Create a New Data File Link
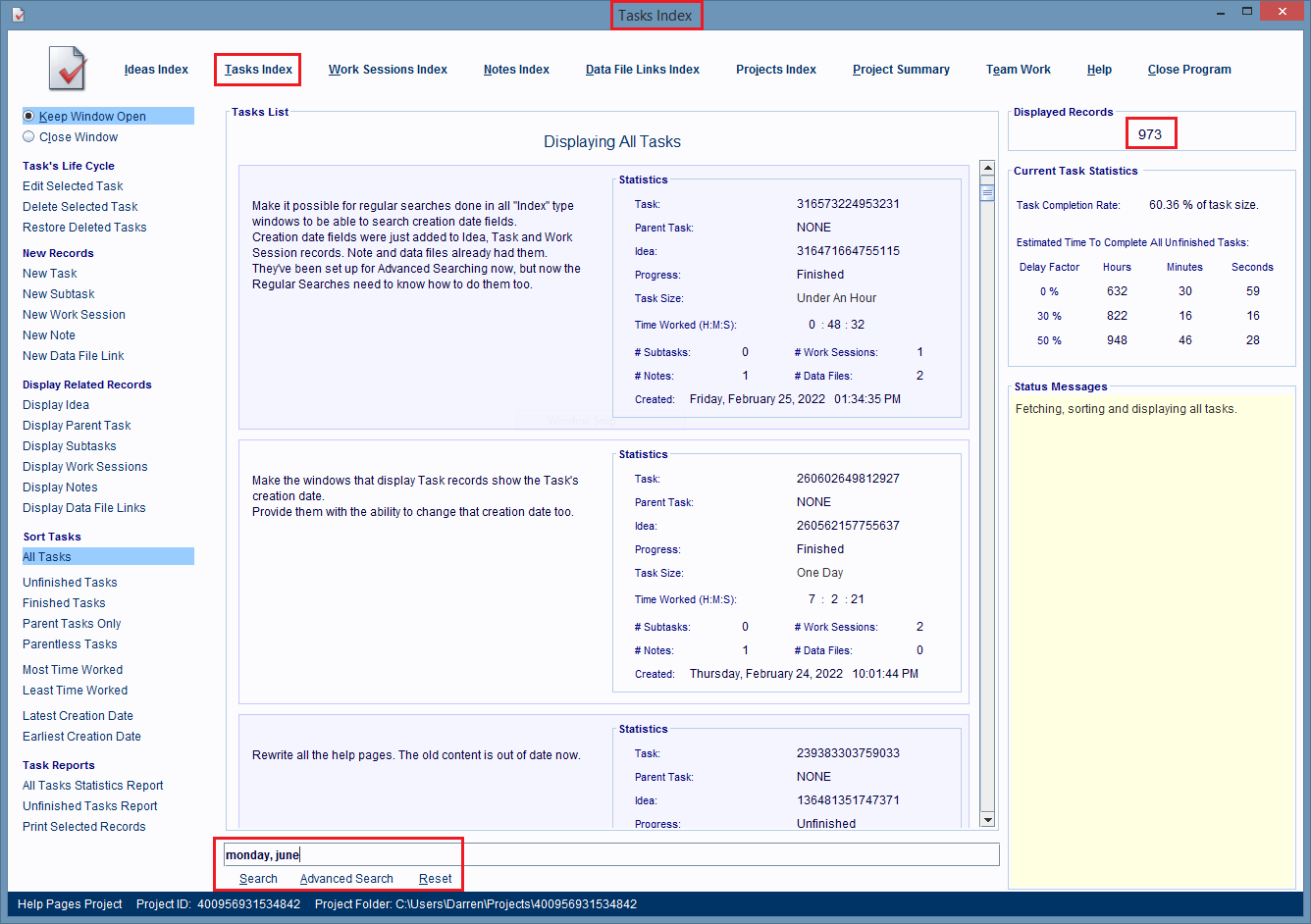The height and width of the screenshot is (924, 1311). [74, 356]
